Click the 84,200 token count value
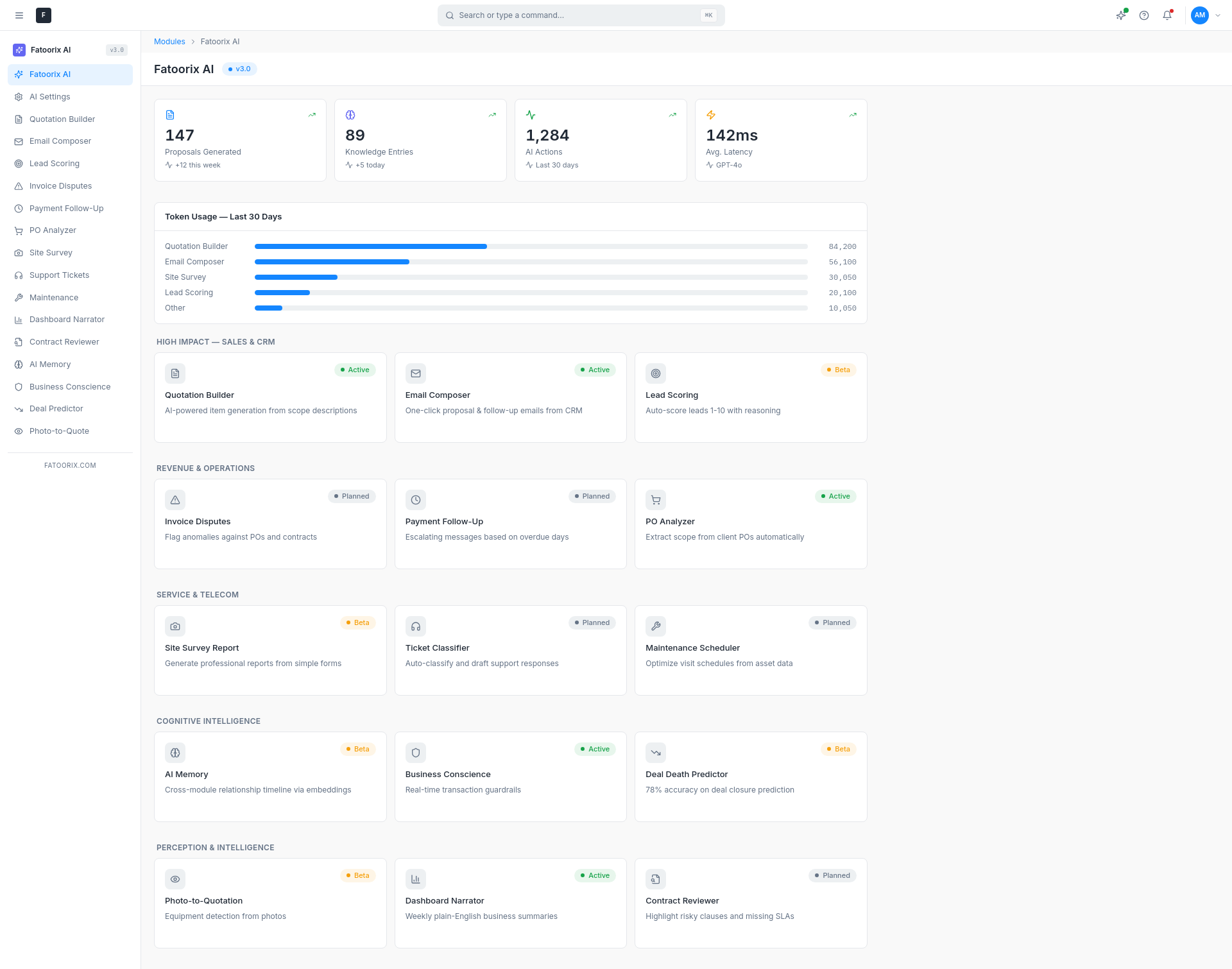Viewport: 1232px width, 969px height. 843,247
